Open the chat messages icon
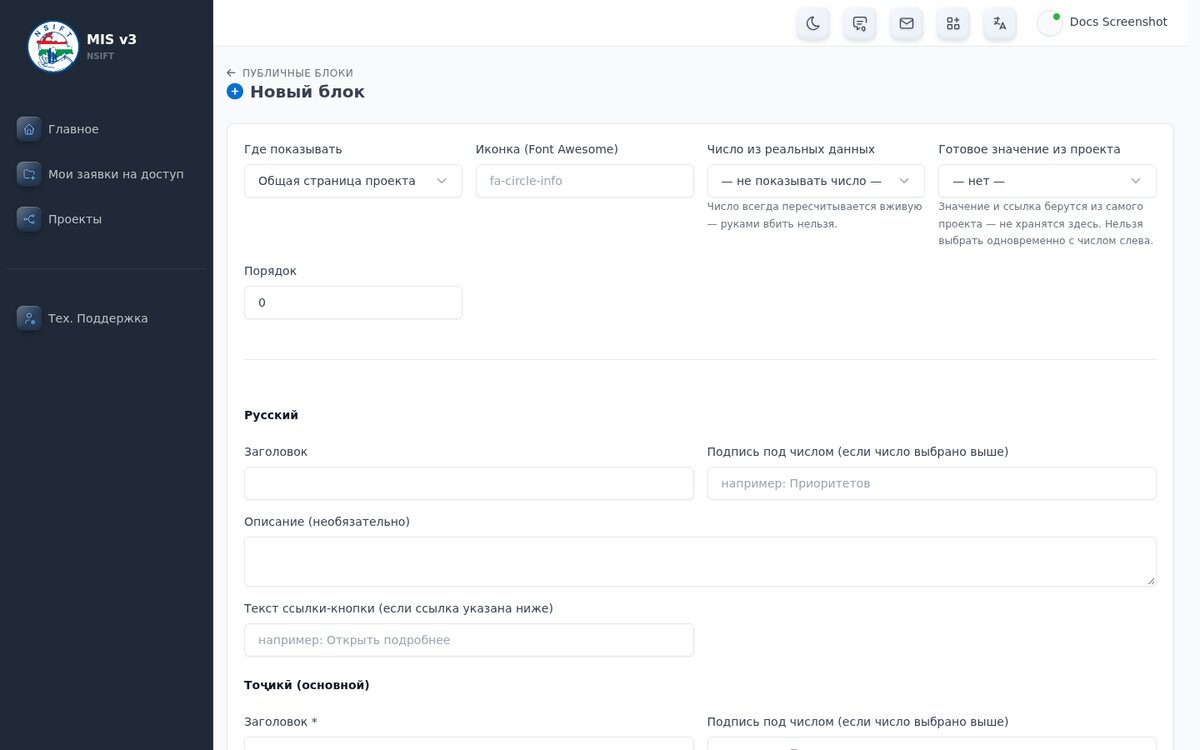The width and height of the screenshot is (1200, 750). 860,23
